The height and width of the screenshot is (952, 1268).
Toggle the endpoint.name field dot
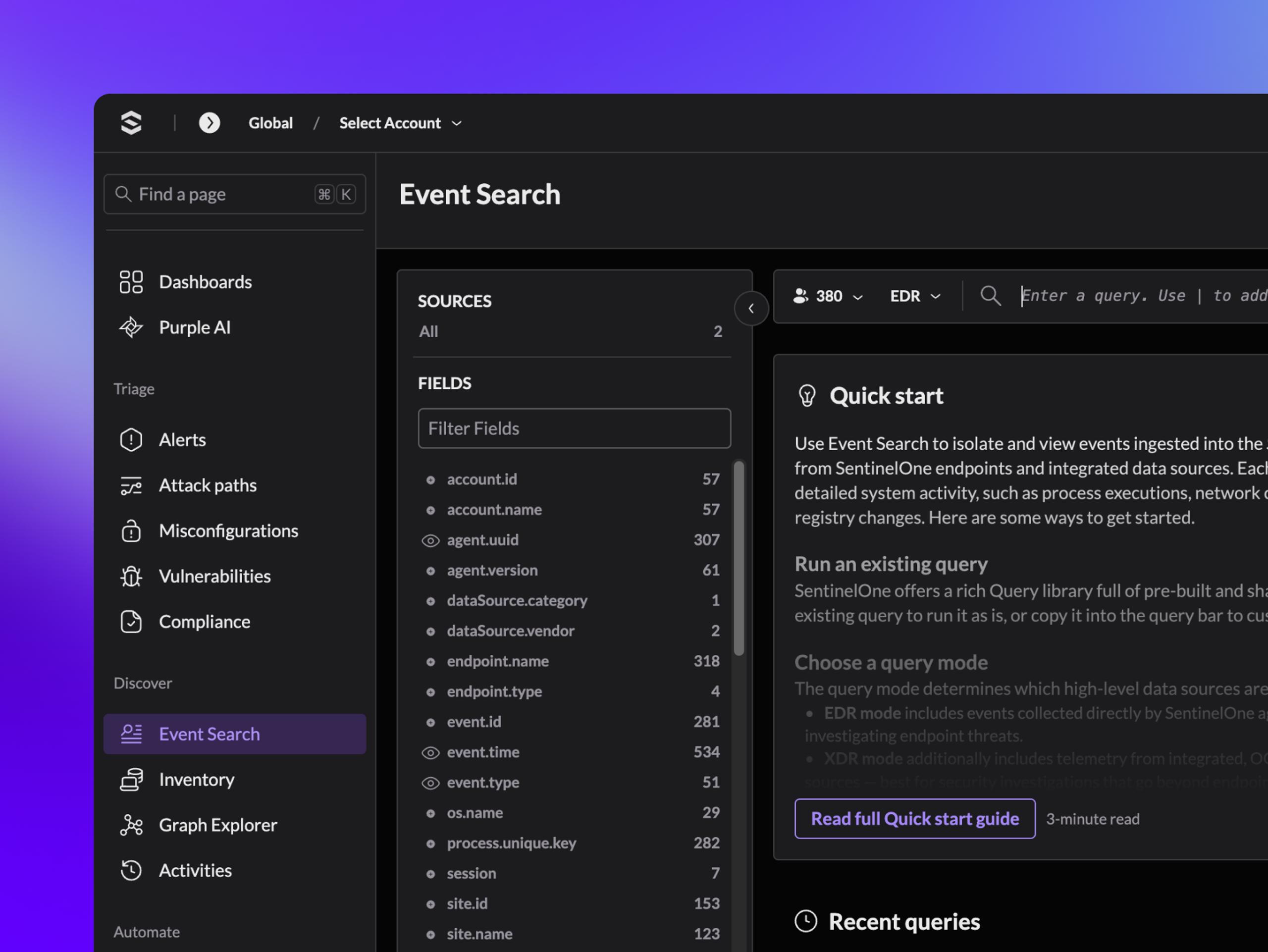pyautogui.click(x=430, y=662)
